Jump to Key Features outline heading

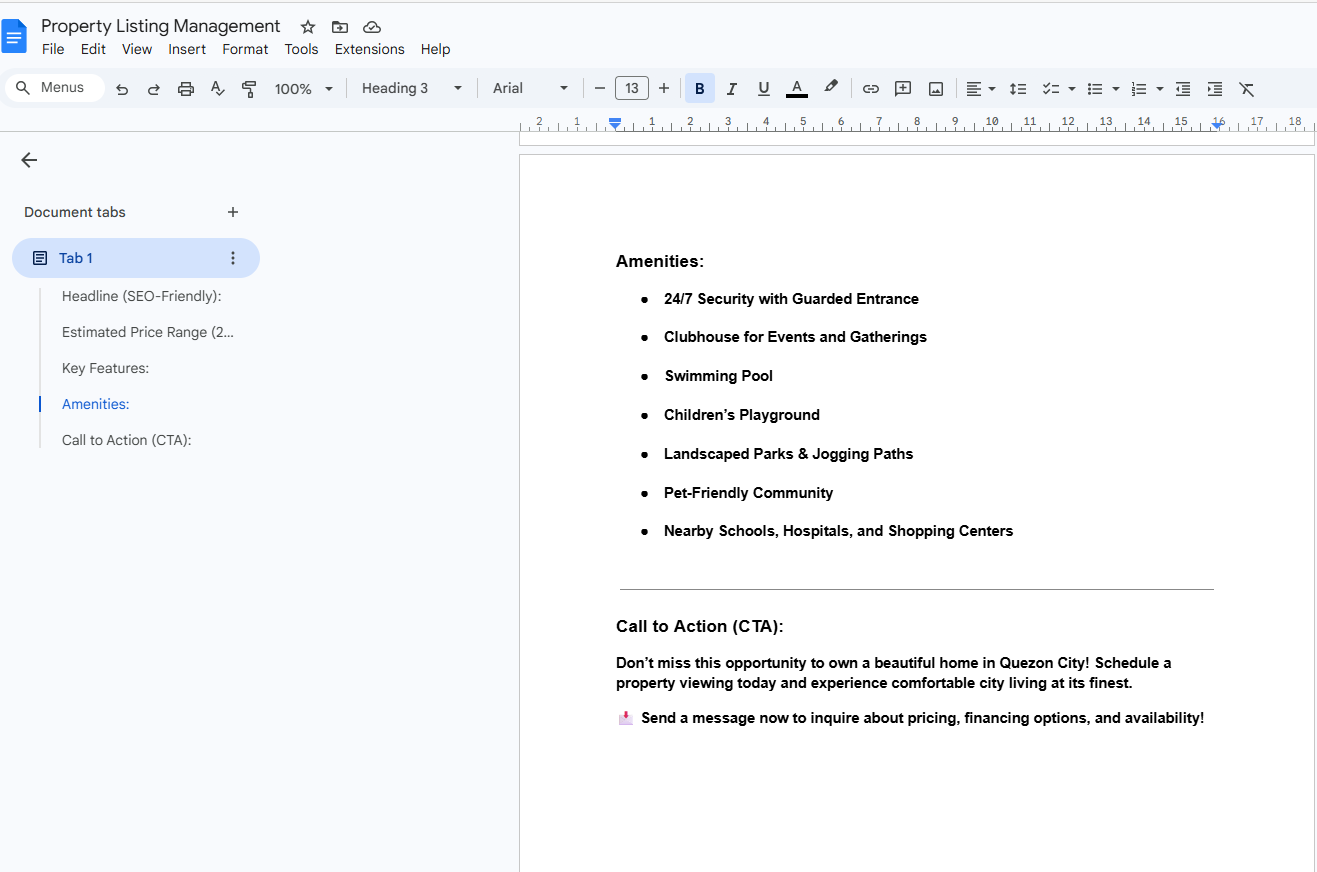(x=105, y=368)
